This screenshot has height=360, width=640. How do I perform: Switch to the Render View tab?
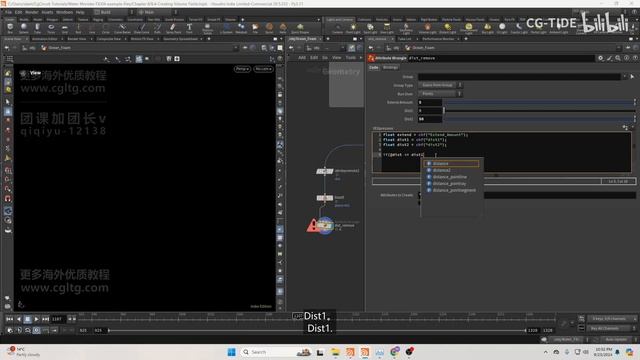[x=77, y=39]
